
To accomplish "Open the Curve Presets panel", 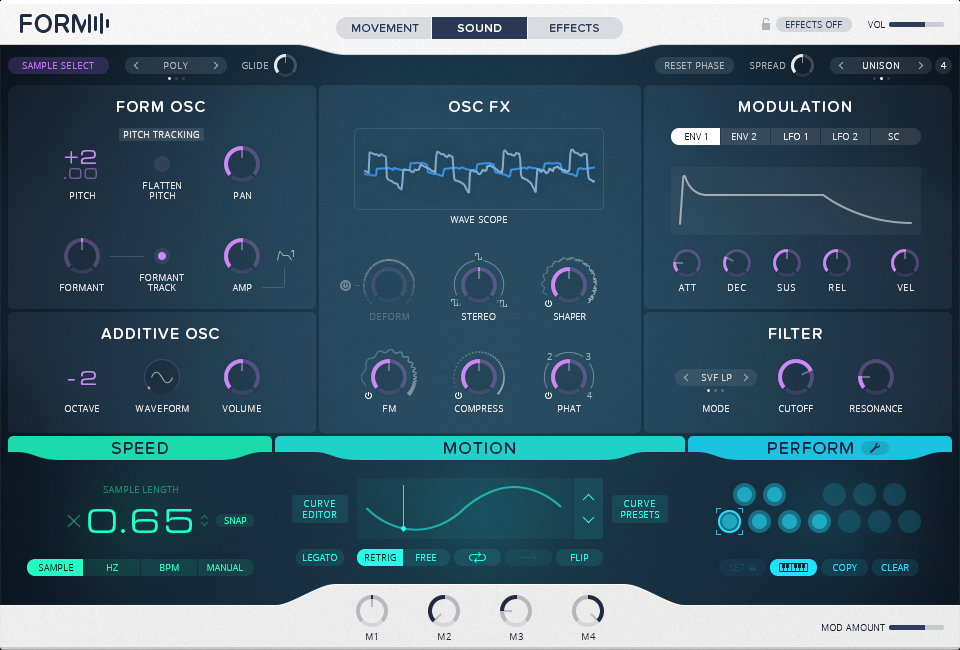I will coord(639,509).
